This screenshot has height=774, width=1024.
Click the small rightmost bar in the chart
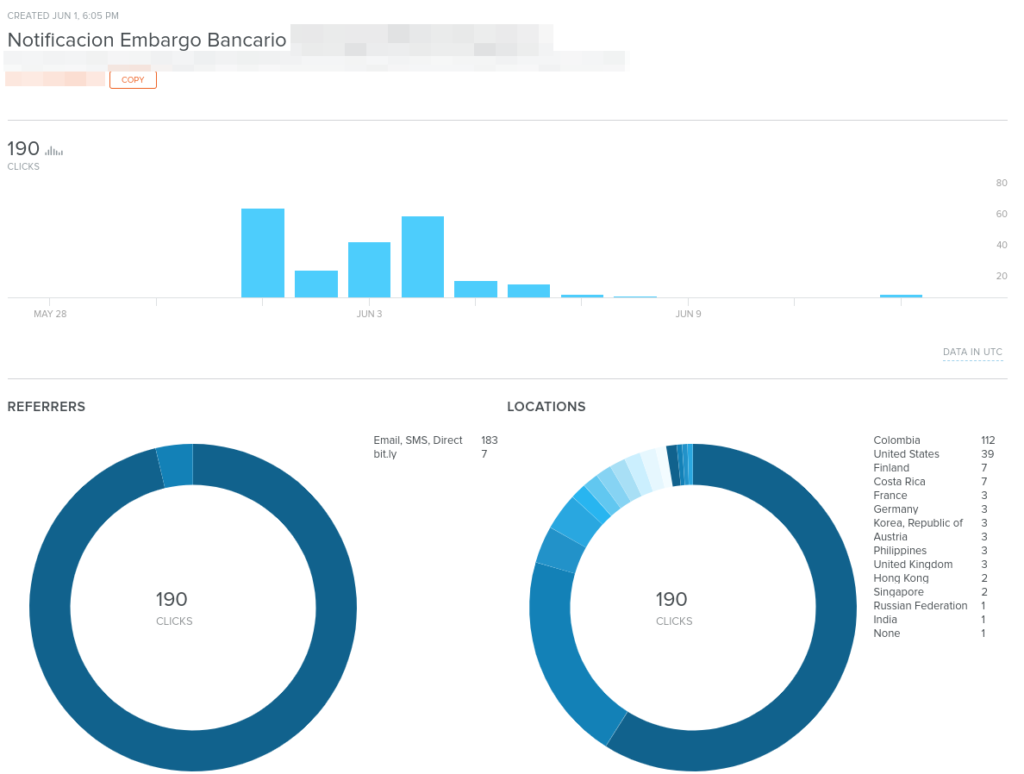click(x=900, y=296)
